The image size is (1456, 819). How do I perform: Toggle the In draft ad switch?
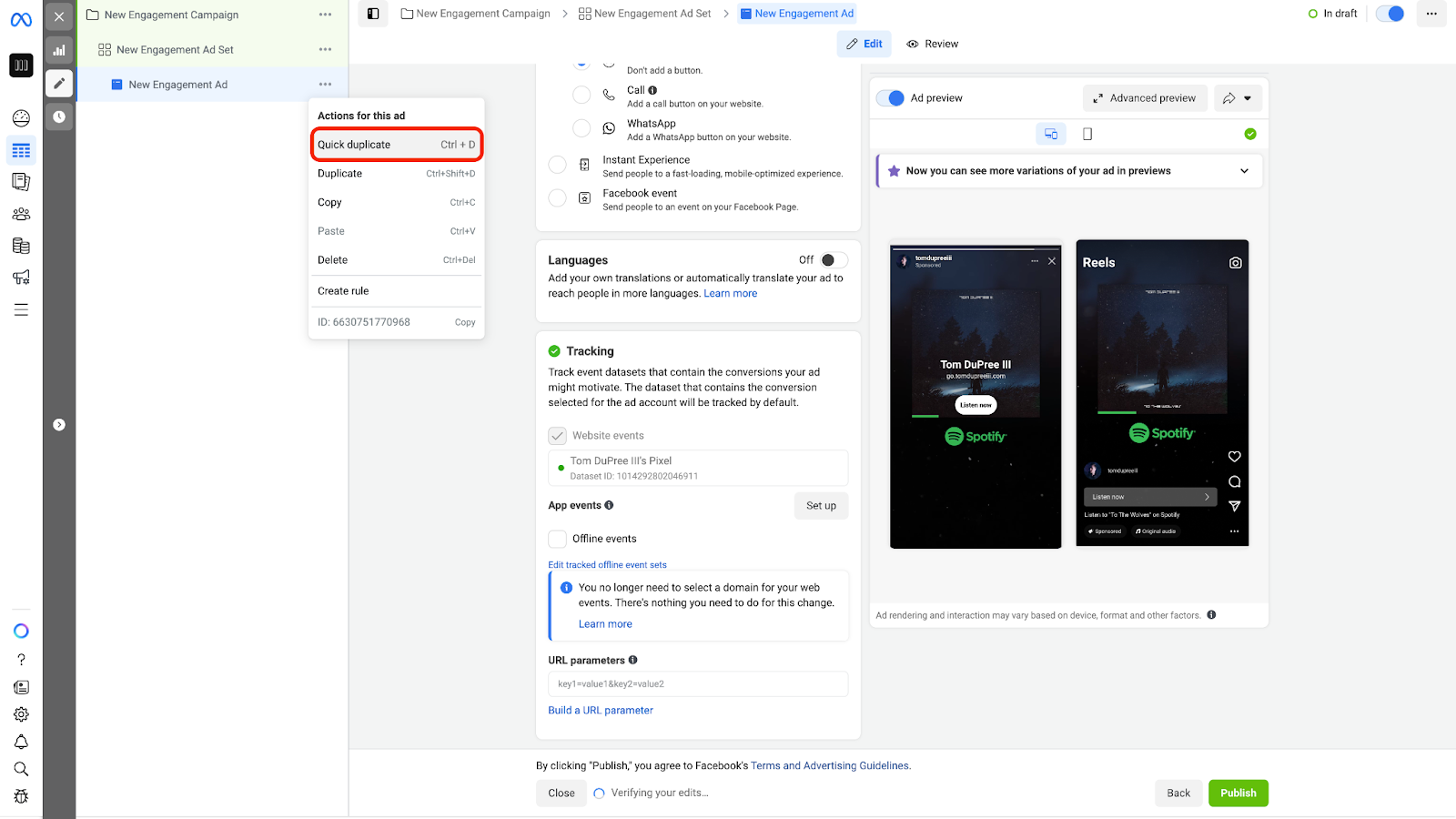click(x=1390, y=14)
